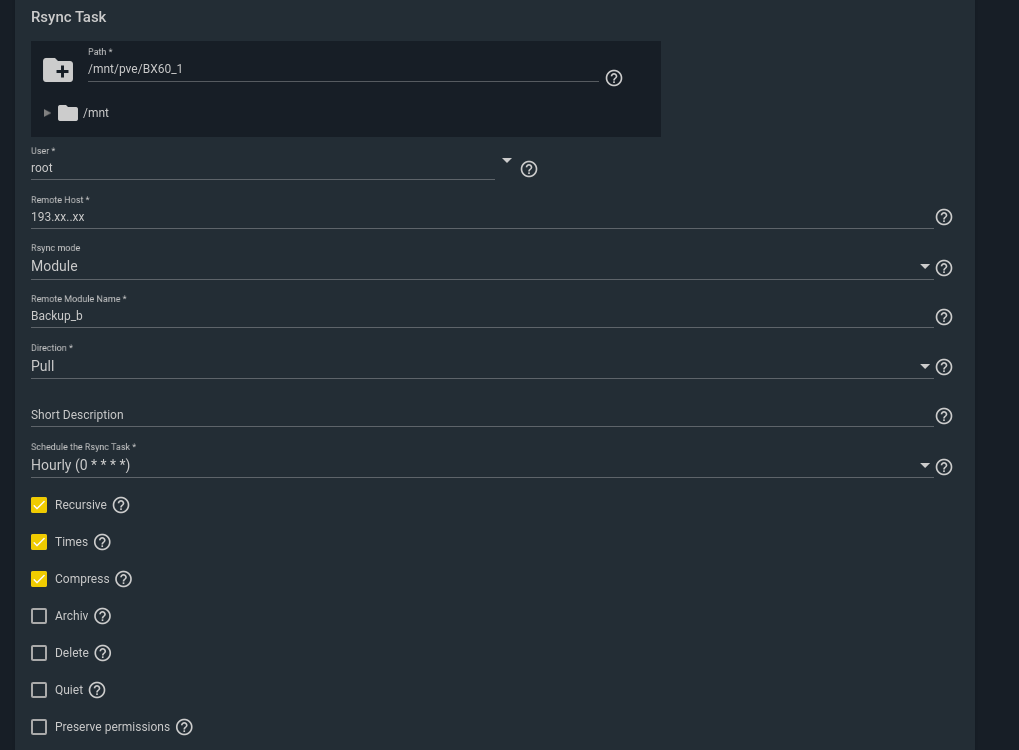Uncheck the Times checkbox

coord(39,542)
